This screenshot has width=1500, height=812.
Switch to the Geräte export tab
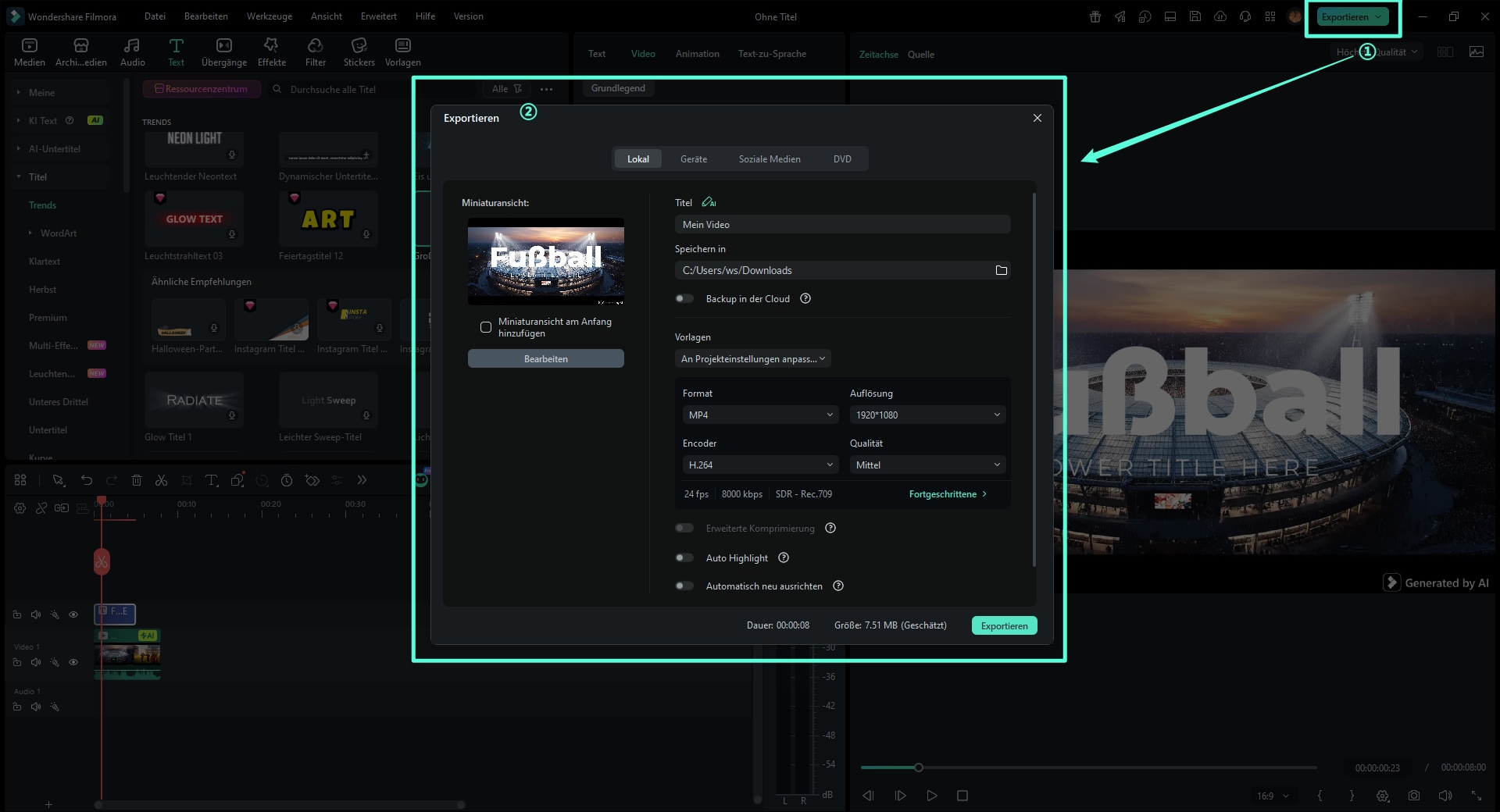click(x=694, y=158)
